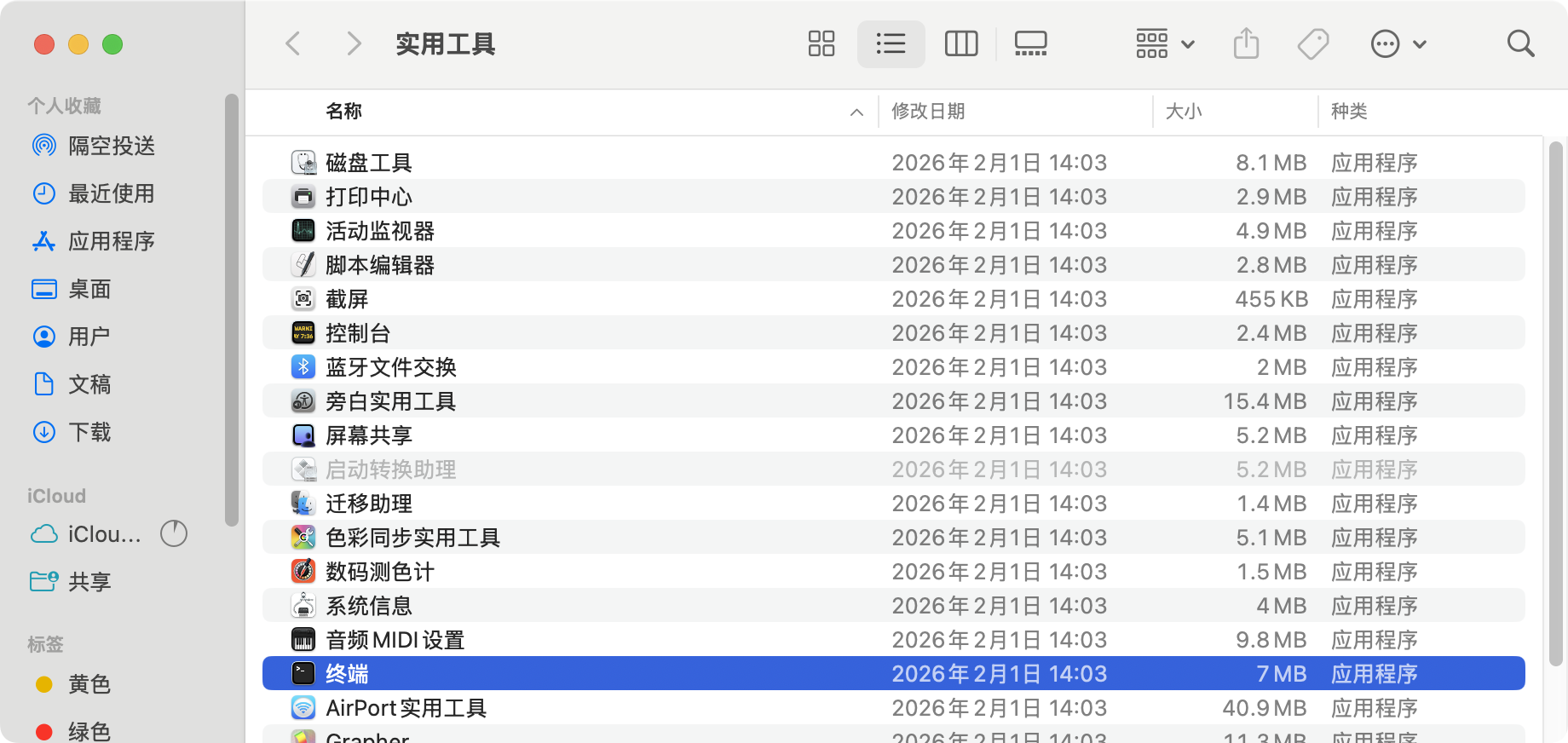Select the 系统信息 row name

point(369,606)
